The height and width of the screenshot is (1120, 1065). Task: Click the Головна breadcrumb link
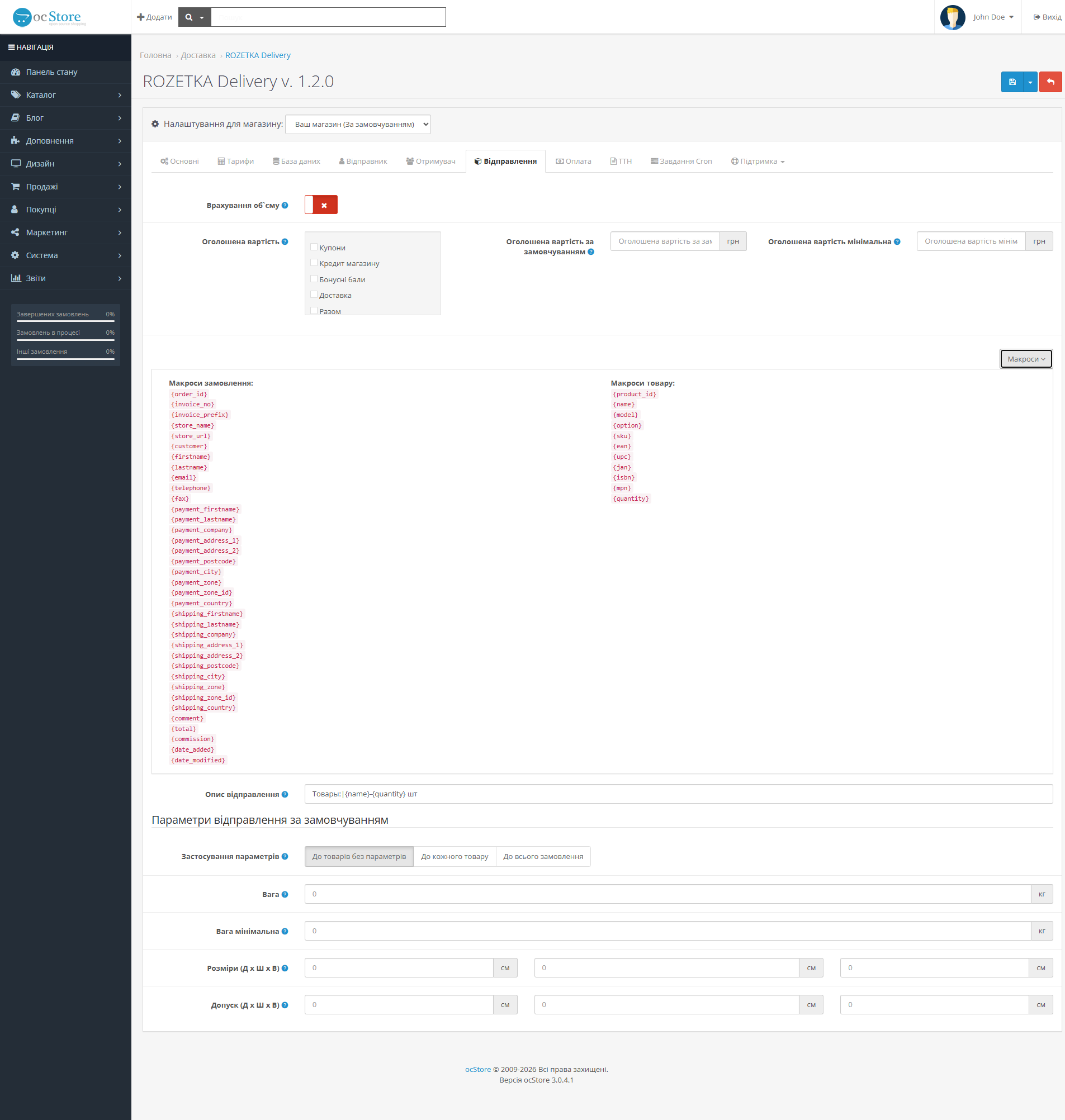click(x=155, y=55)
